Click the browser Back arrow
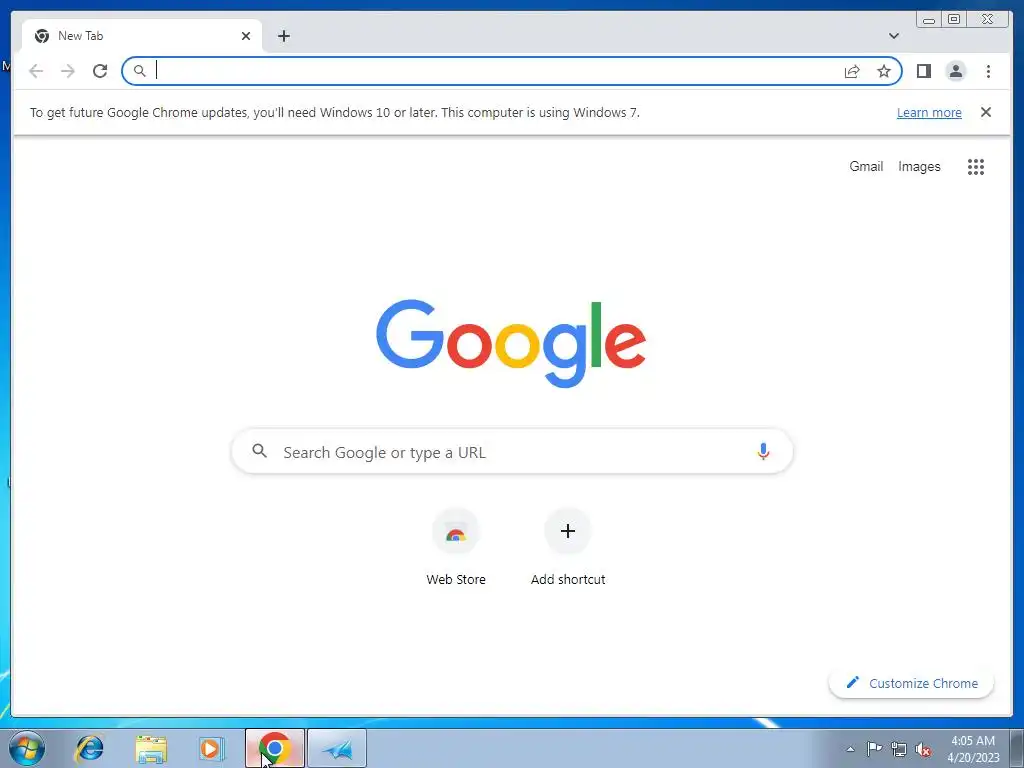1024x768 pixels. coord(36,71)
